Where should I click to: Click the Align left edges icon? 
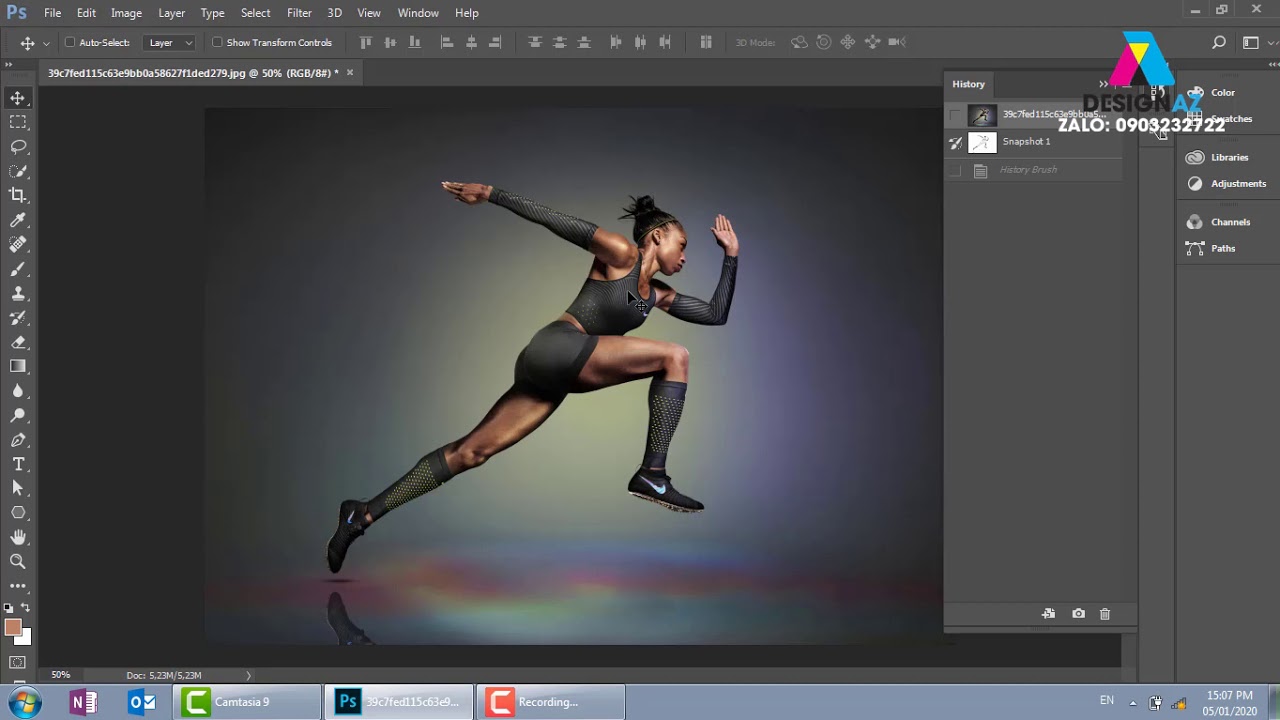[447, 42]
